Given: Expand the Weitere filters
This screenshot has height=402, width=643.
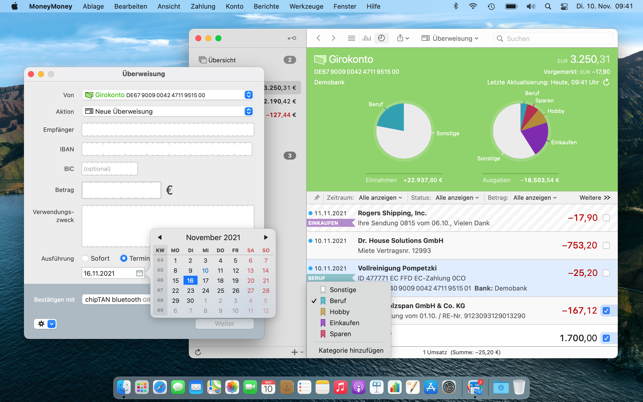Looking at the screenshot, I should pos(595,197).
